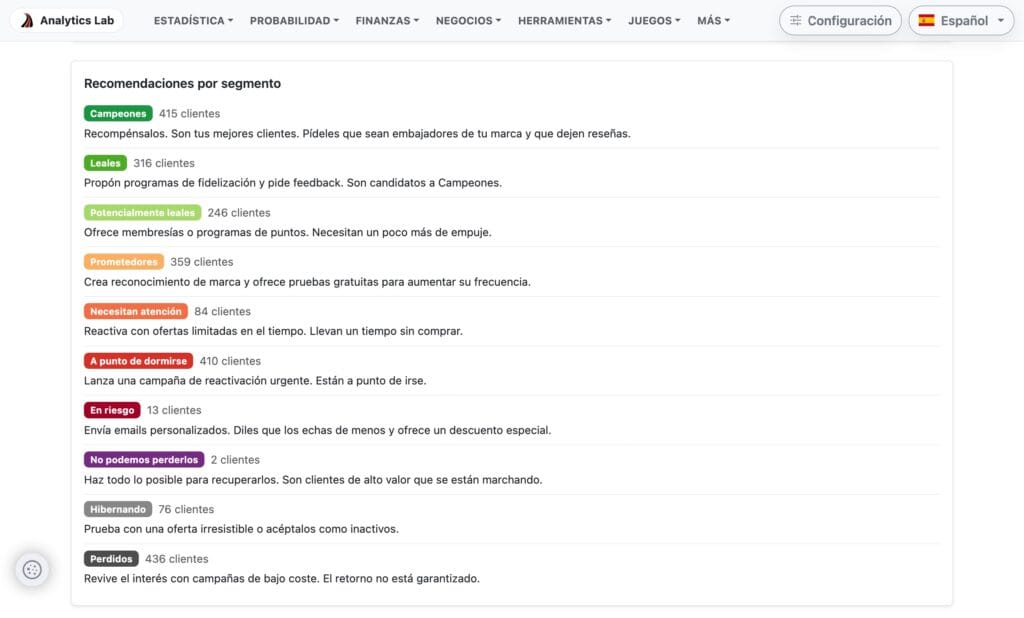
Task: Click the text 'Ofrece membresías o programas de puntos'
Action: (x=197, y=233)
